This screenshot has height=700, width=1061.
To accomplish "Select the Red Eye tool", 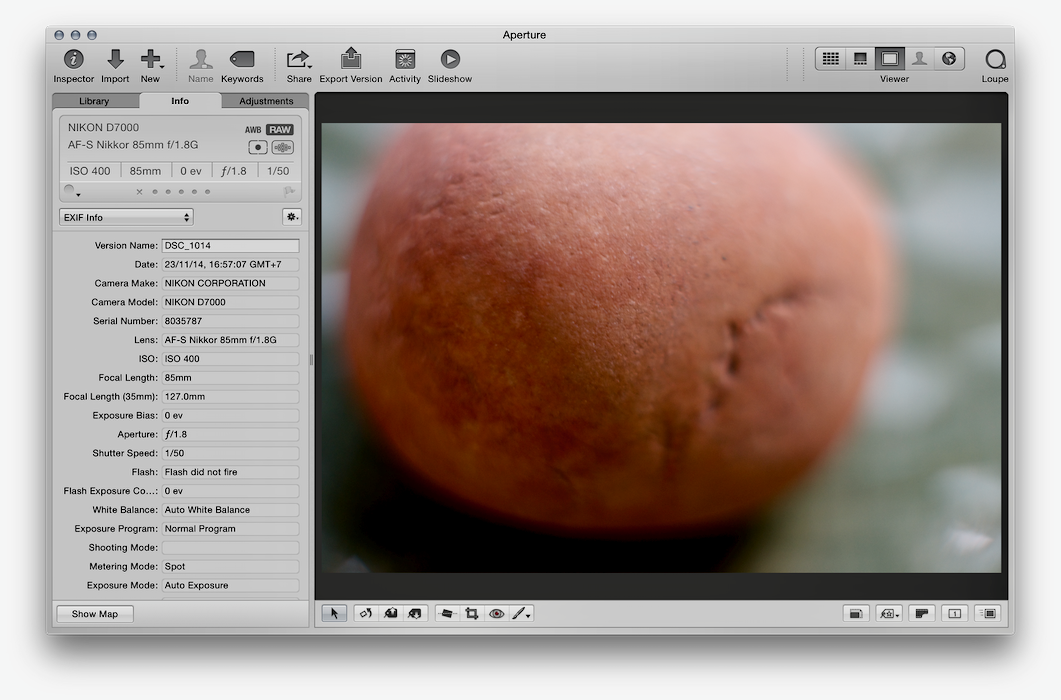I will [x=497, y=613].
